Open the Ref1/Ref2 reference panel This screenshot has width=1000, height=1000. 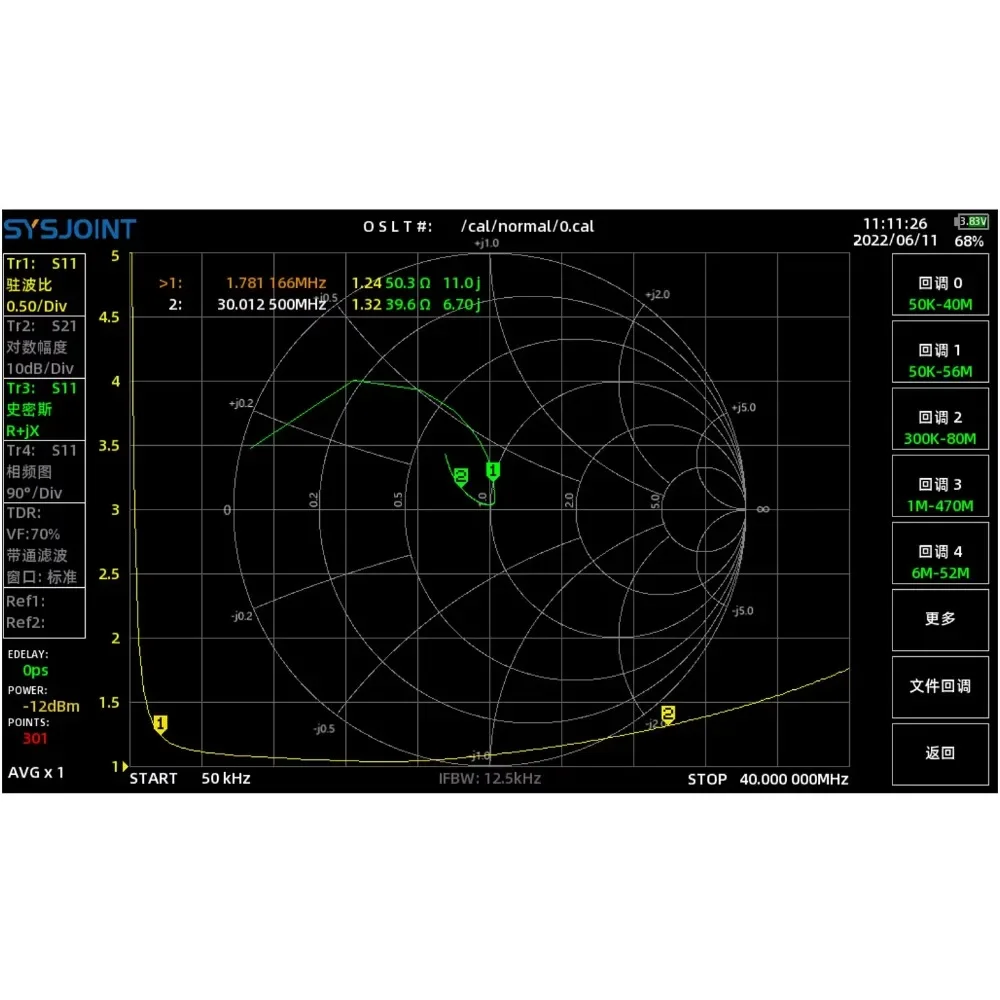(x=44, y=612)
